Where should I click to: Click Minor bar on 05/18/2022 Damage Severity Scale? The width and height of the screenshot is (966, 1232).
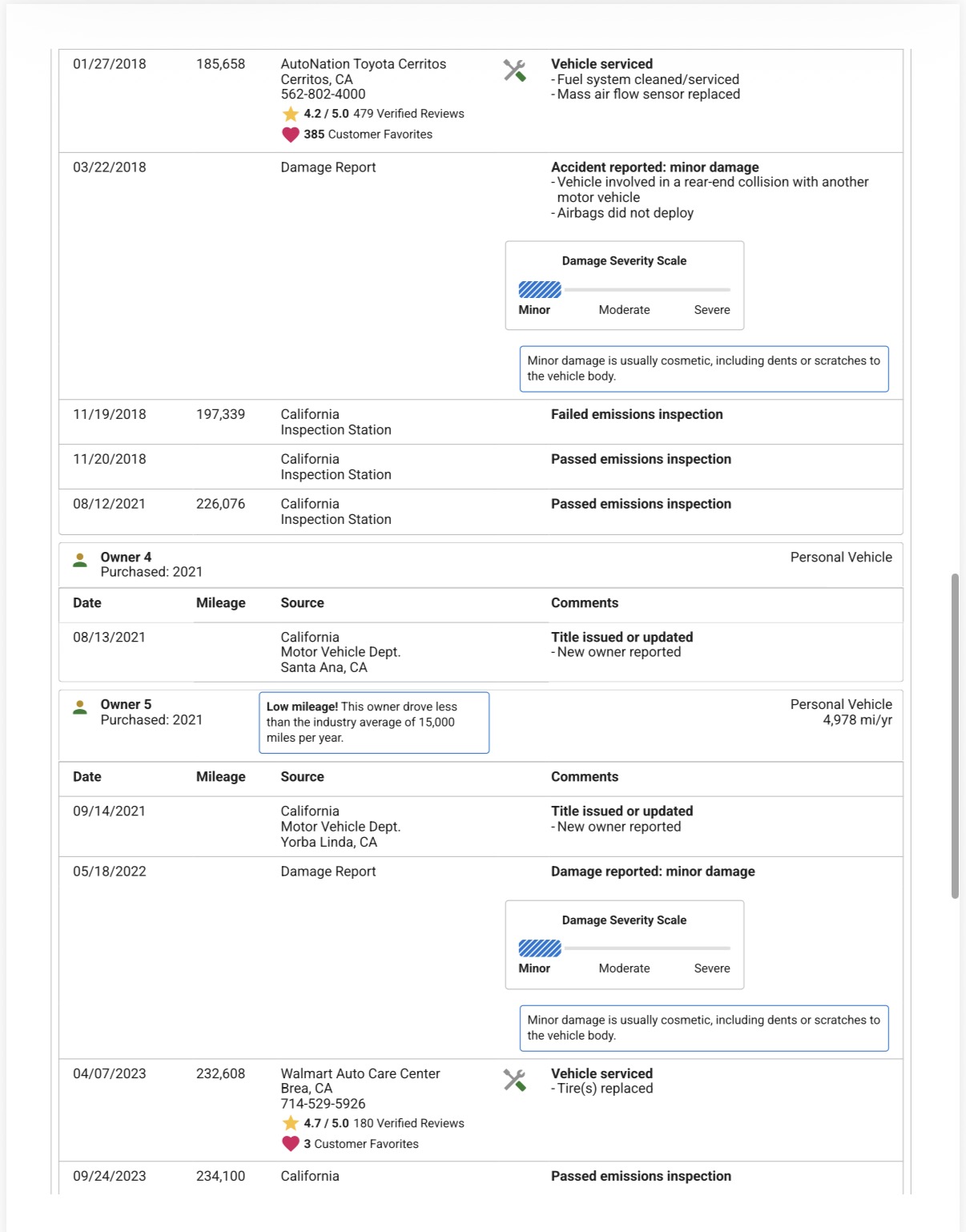[540, 948]
